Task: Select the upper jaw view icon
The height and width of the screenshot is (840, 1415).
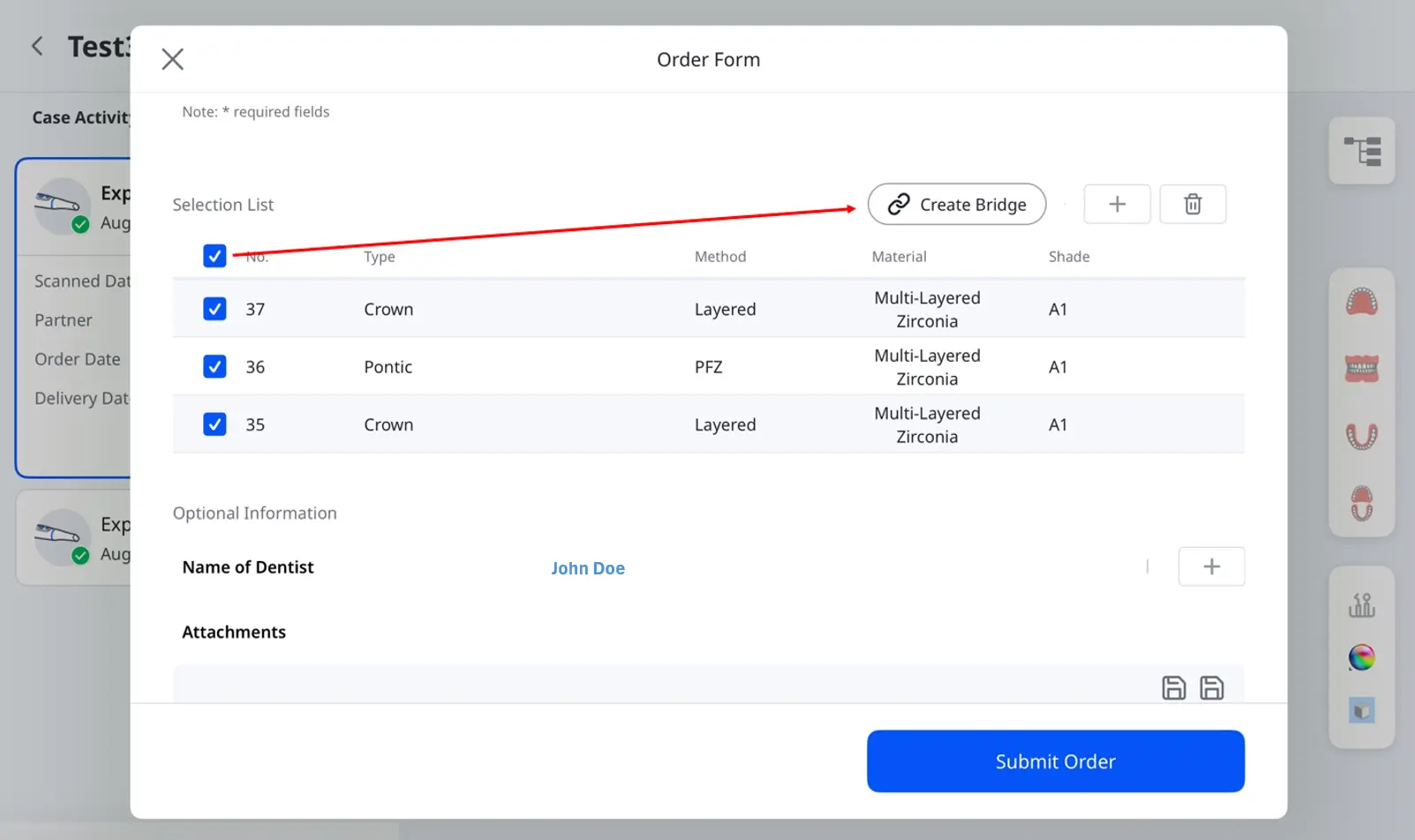Action: 1362,302
